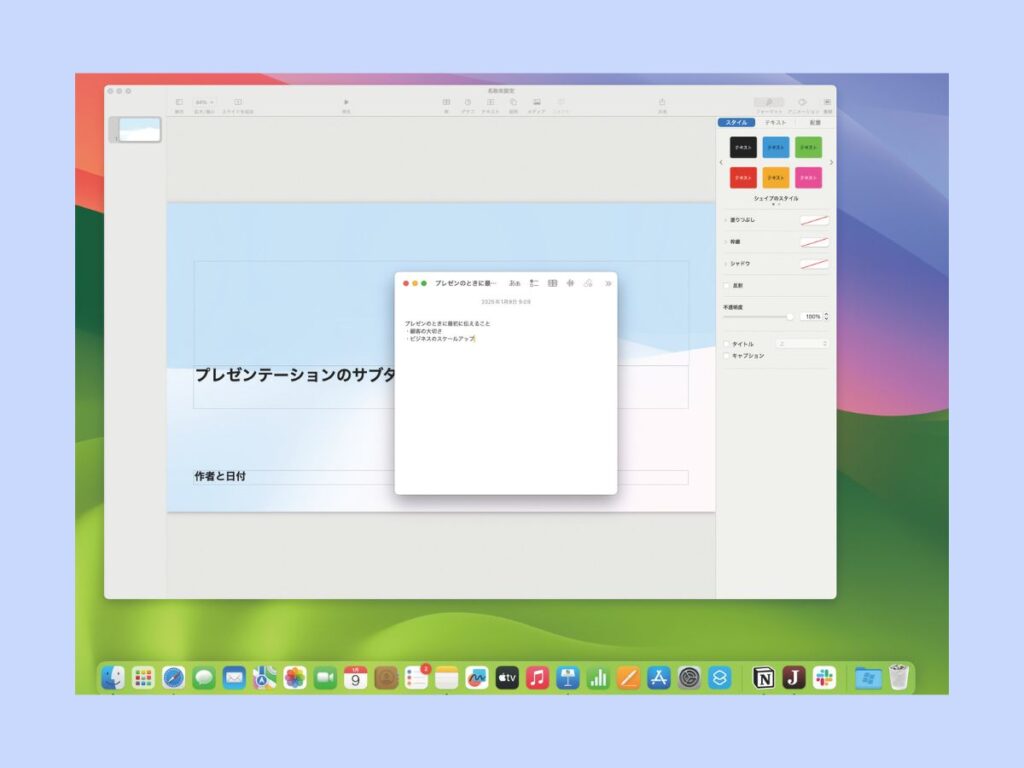
Task: Open the title position dropdown
Action: (x=802, y=344)
